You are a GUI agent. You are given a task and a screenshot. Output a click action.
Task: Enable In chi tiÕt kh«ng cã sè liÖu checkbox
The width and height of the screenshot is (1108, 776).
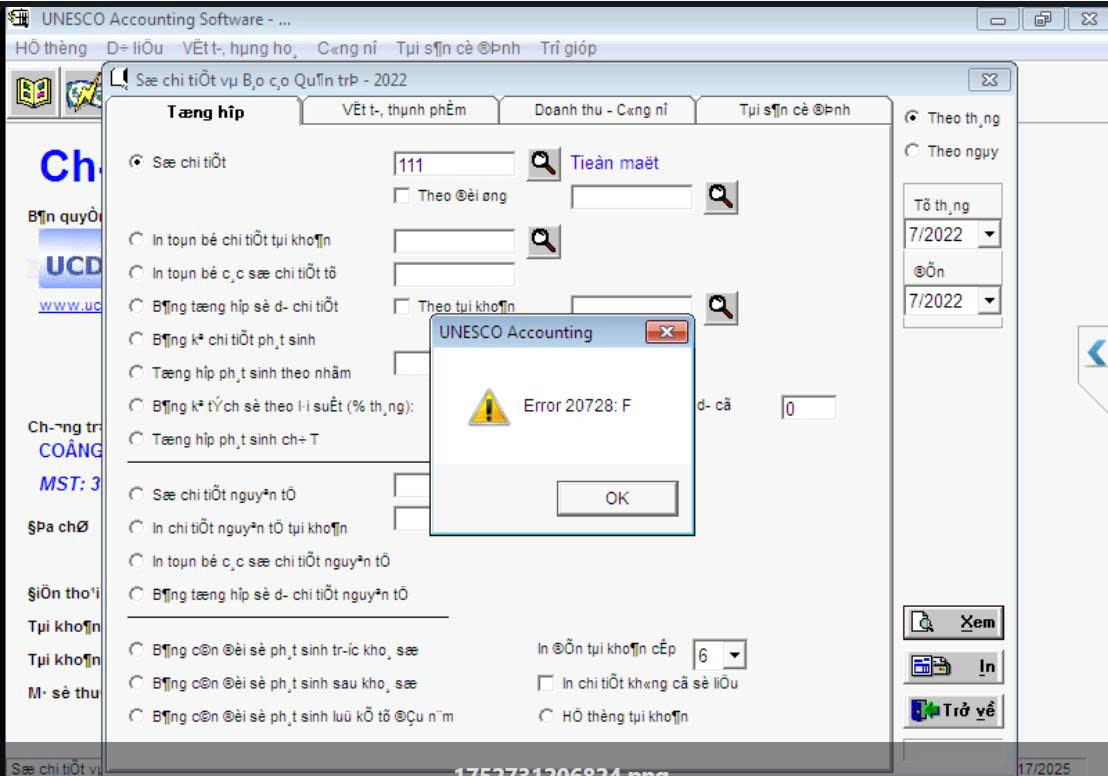[x=546, y=683]
